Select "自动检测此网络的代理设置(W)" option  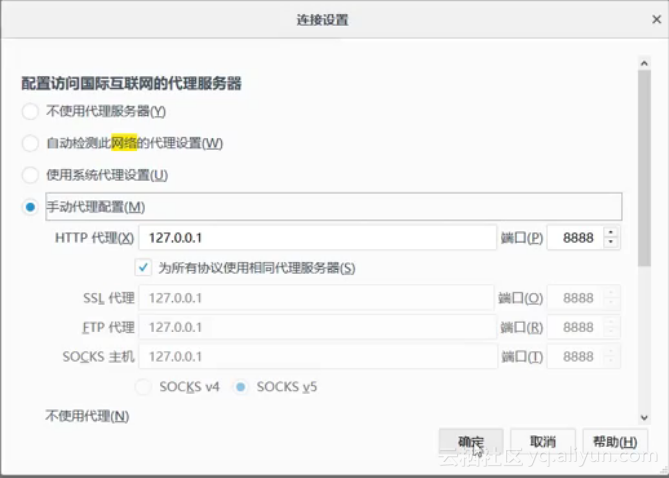click(30, 143)
